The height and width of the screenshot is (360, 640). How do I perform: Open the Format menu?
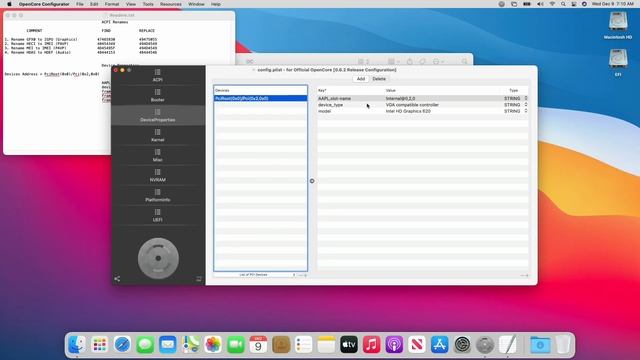tap(112, 4)
